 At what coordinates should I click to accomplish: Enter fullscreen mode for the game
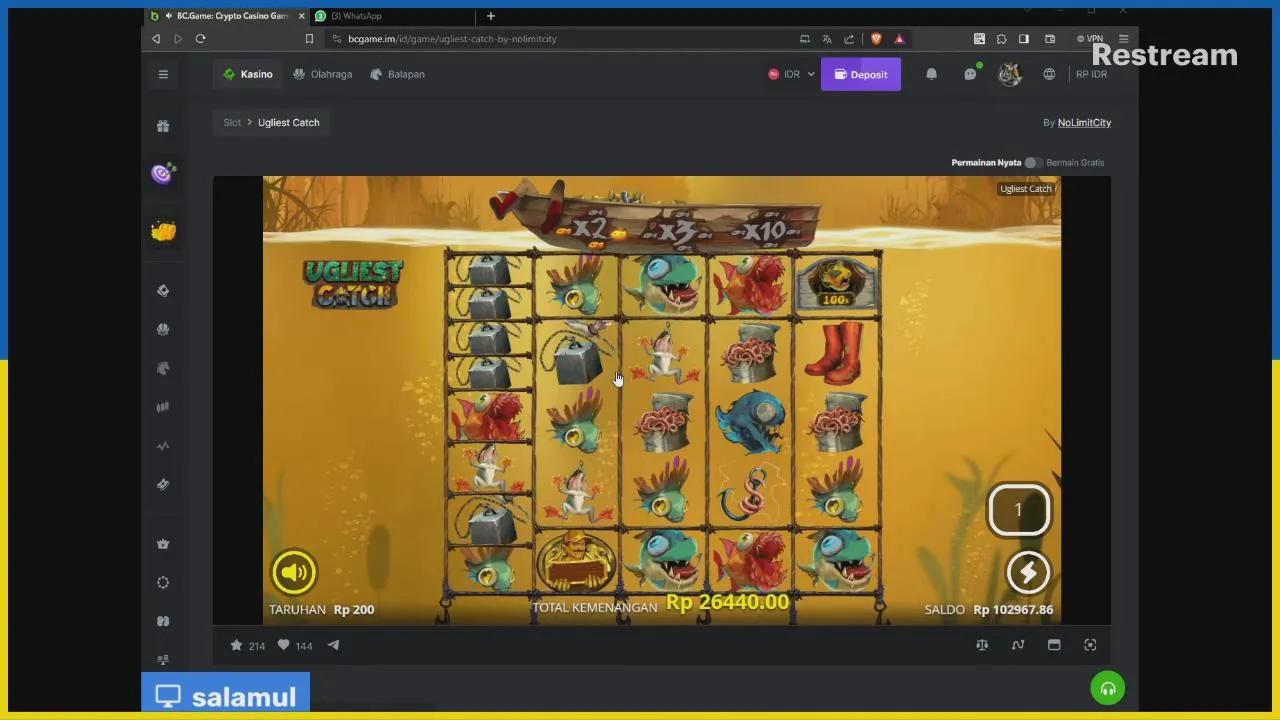[1090, 645]
